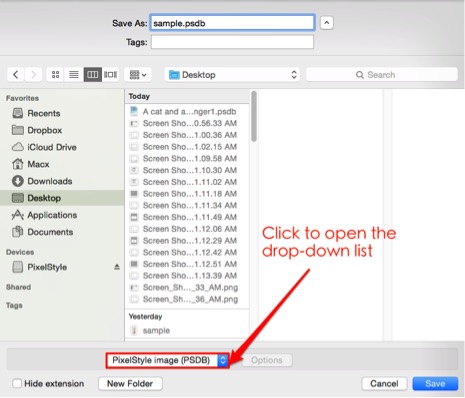
Task: Select Screen Sho...1.12.29 AM file
Action: 187,241
